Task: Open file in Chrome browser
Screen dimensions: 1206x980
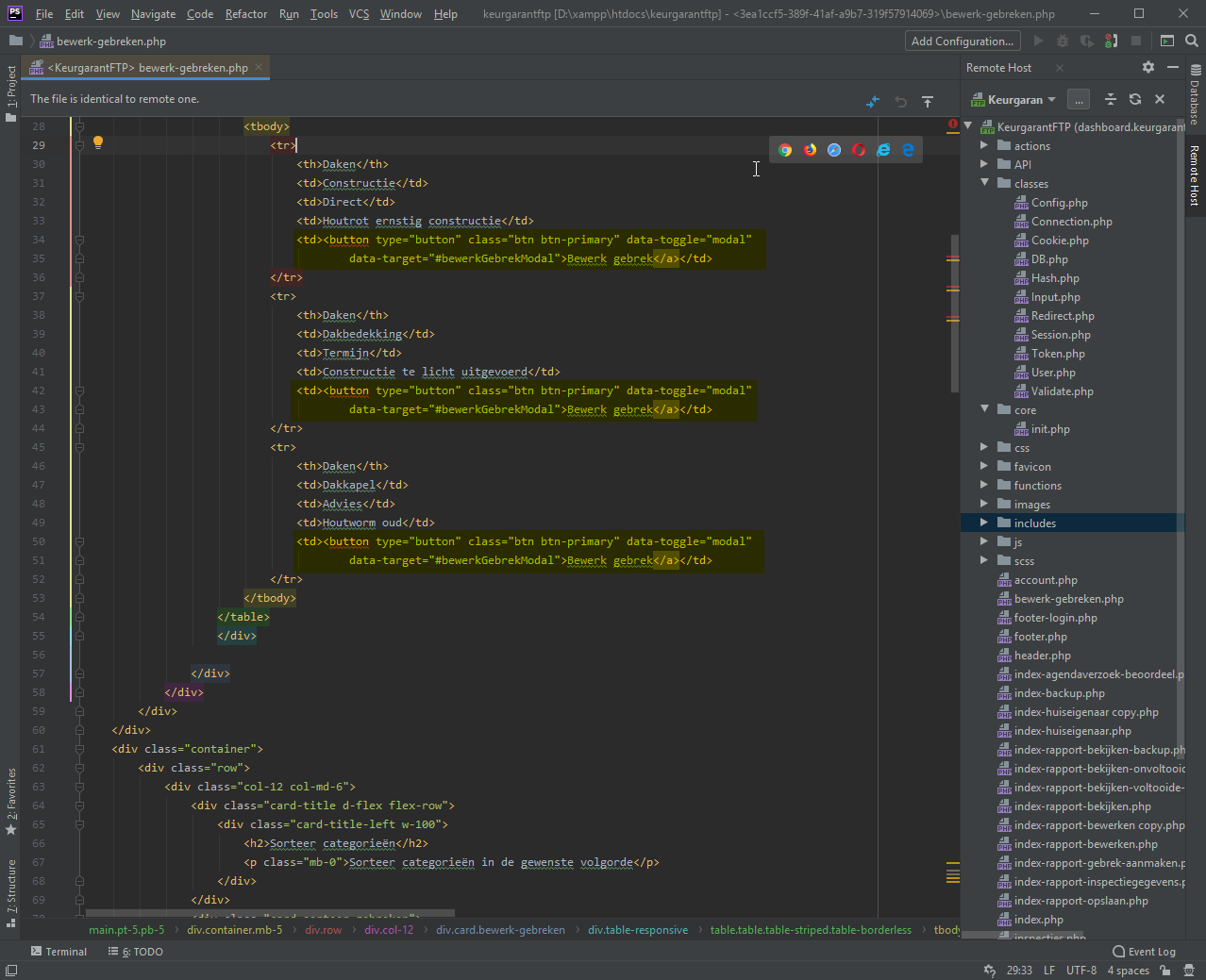Action: point(785,150)
